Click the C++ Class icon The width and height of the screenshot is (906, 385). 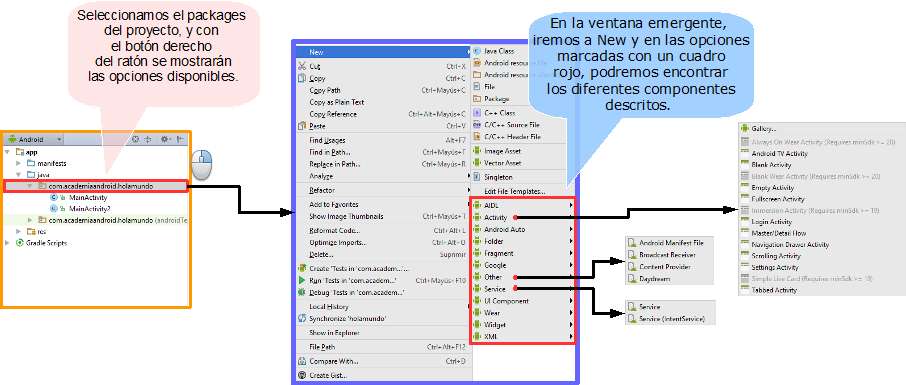click(x=477, y=113)
